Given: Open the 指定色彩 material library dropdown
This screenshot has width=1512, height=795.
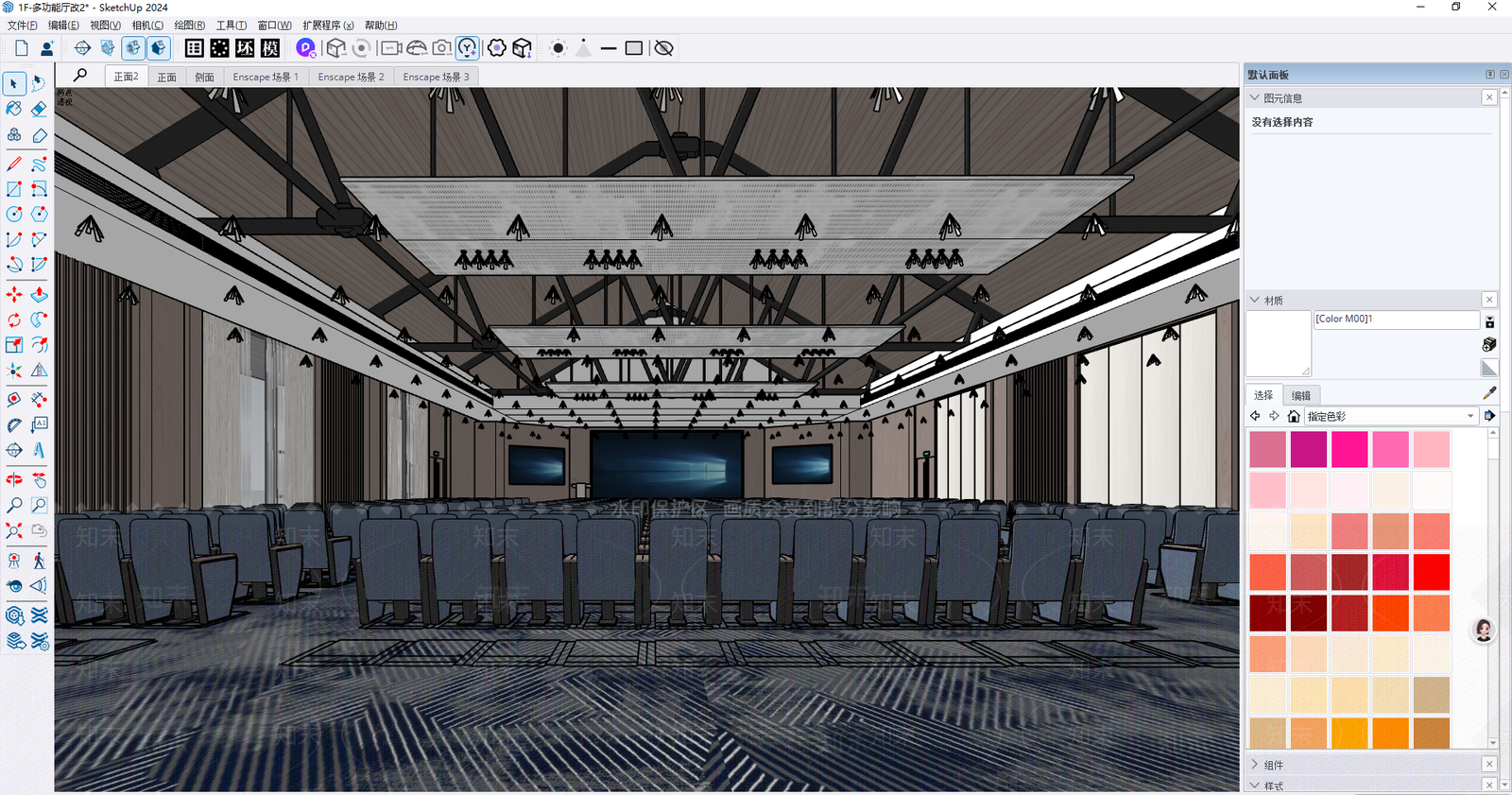Looking at the screenshot, I should point(1390,416).
